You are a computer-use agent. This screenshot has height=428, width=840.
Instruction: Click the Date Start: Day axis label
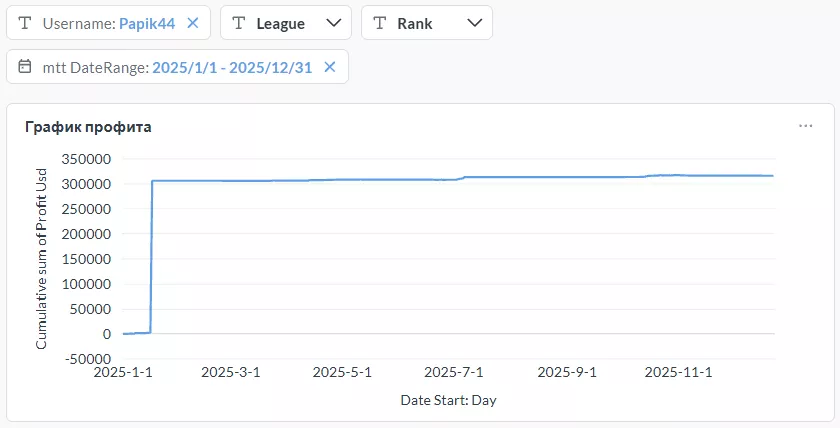(x=448, y=400)
